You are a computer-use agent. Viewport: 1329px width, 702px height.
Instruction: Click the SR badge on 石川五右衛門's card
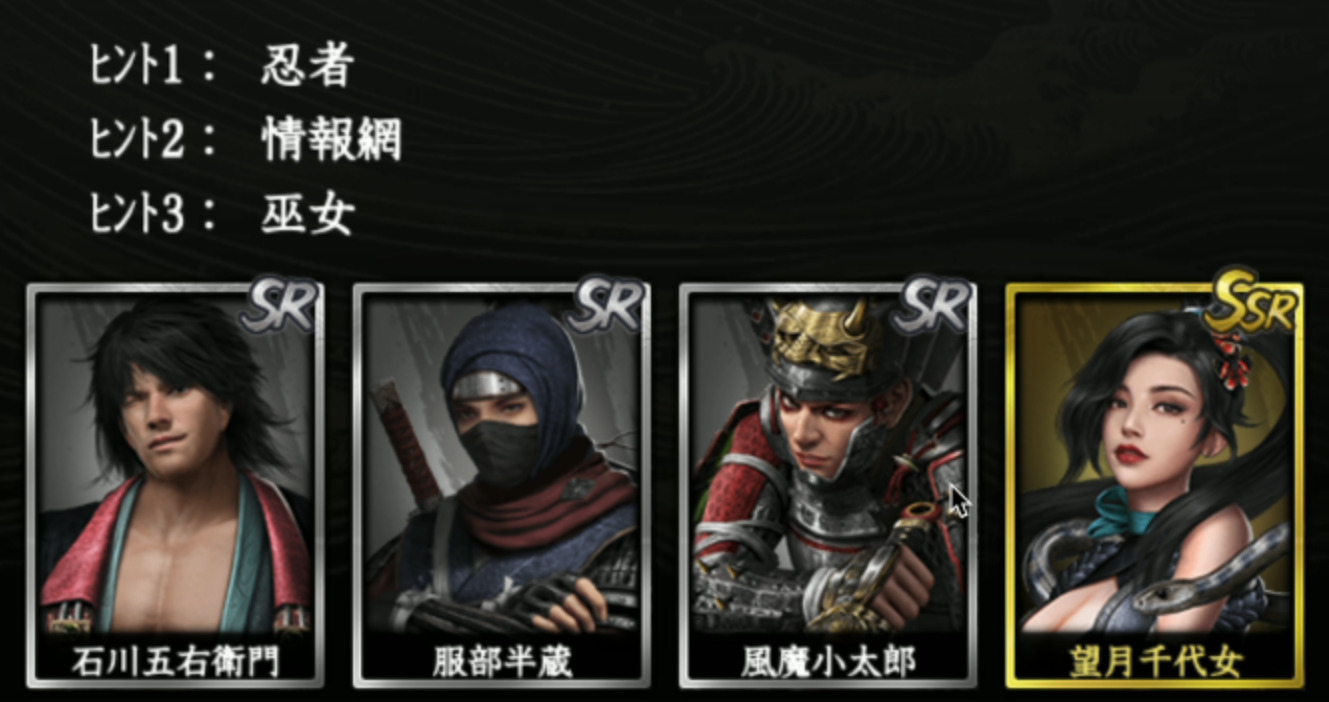pos(280,305)
